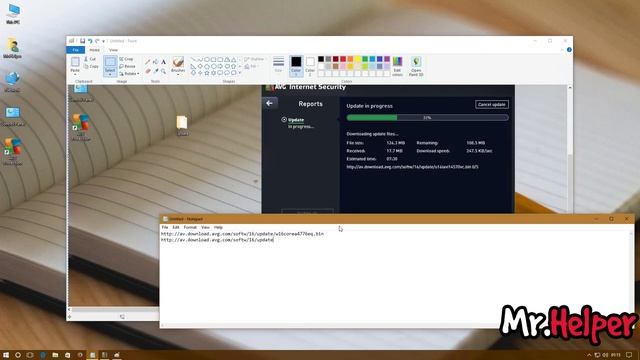
Task: Select the Magnifier tool
Action: pyautogui.click(x=163, y=71)
